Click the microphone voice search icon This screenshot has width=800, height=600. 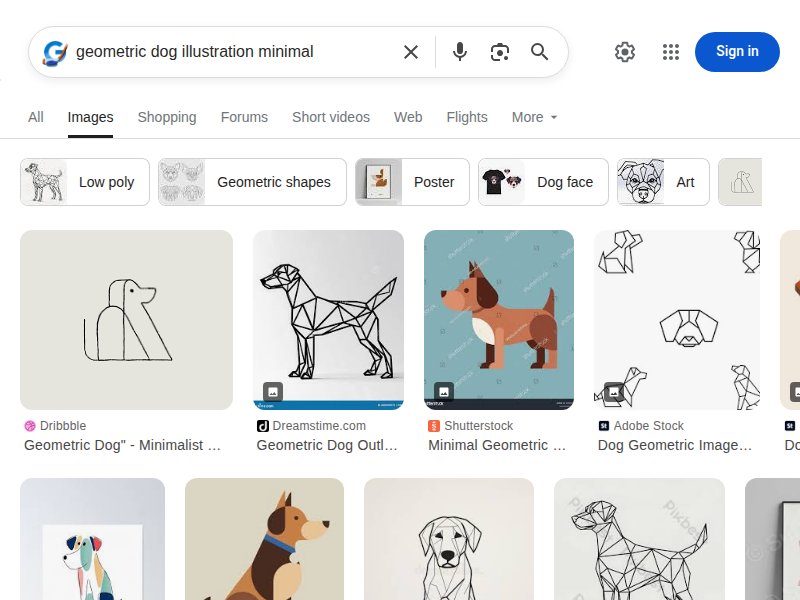point(460,52)
